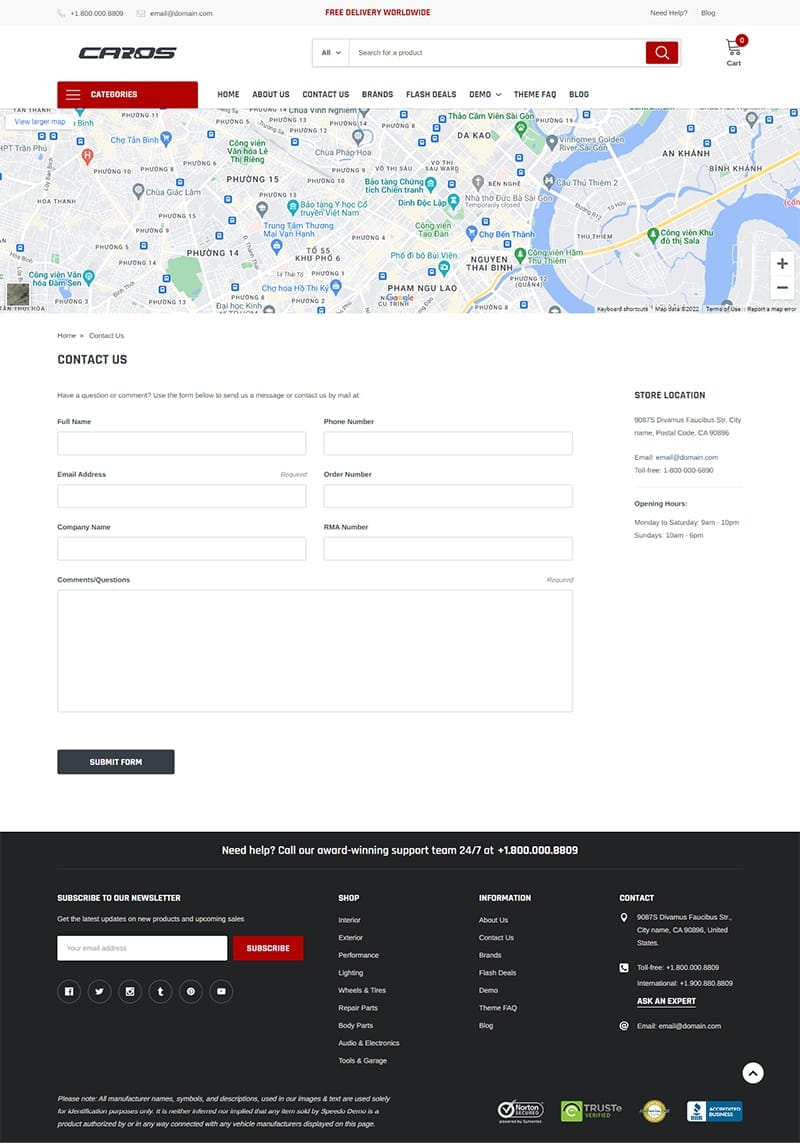
Task: Open the Brands menu item
Action: pyautogui.click(x=377, y=95)
